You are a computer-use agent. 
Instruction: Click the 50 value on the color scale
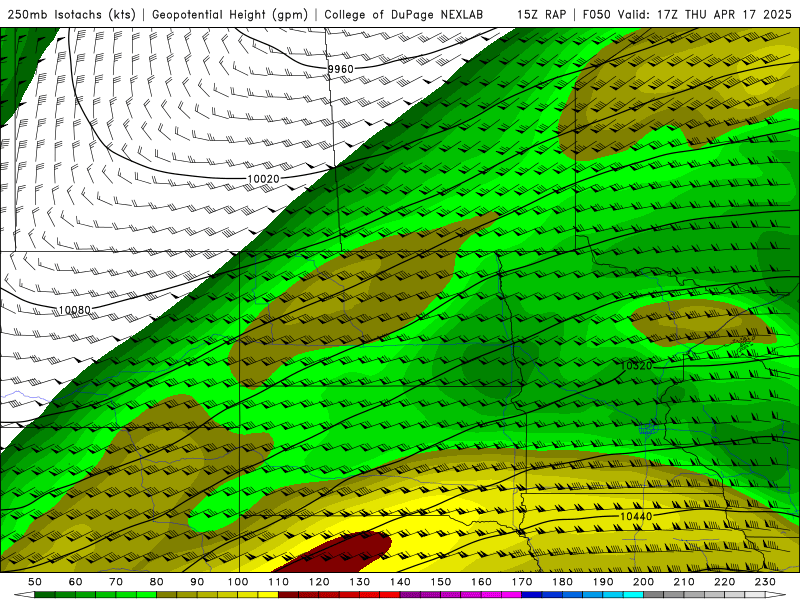click(35, 582)
